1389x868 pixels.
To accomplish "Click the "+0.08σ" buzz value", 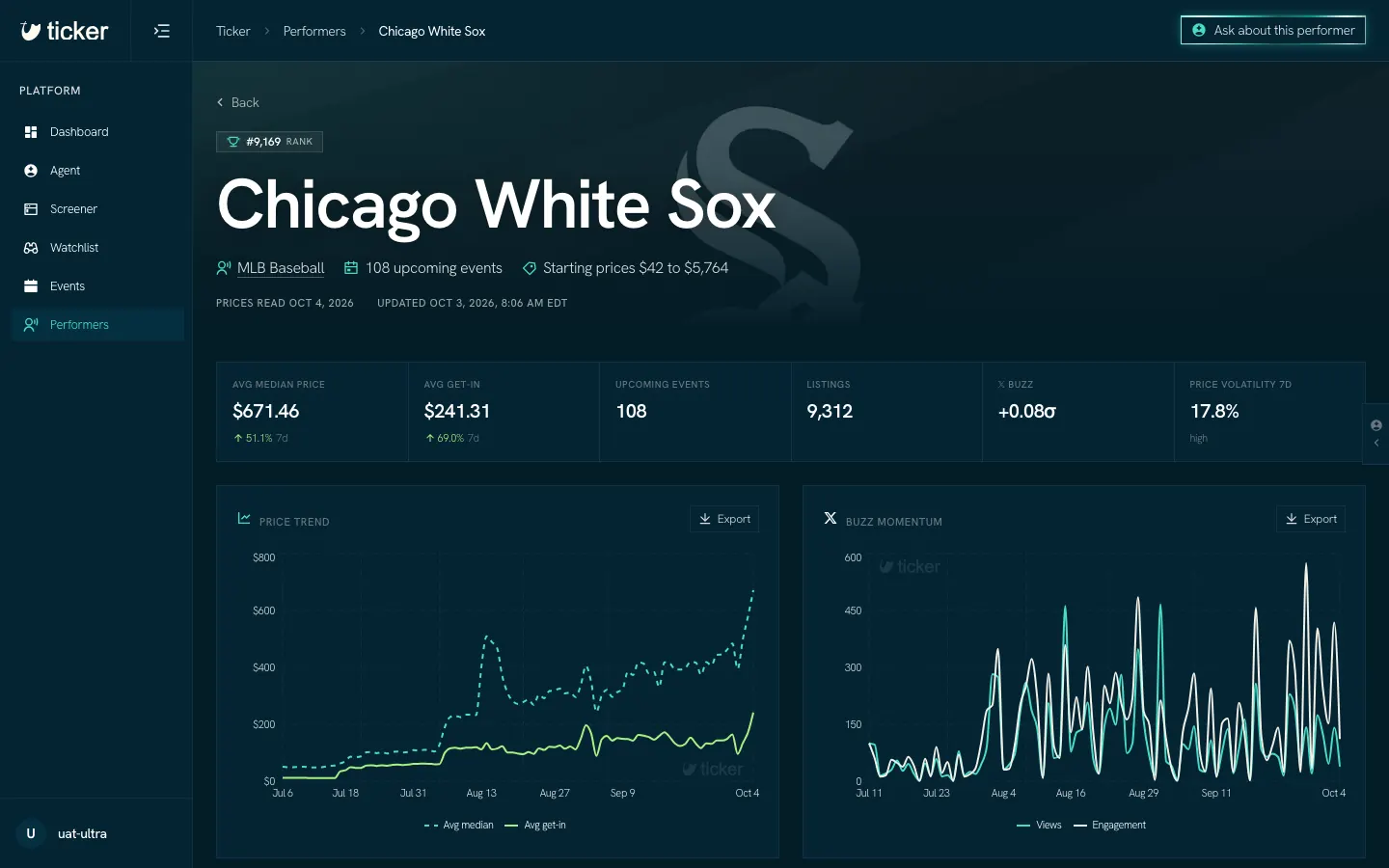I will point(1027,412).
